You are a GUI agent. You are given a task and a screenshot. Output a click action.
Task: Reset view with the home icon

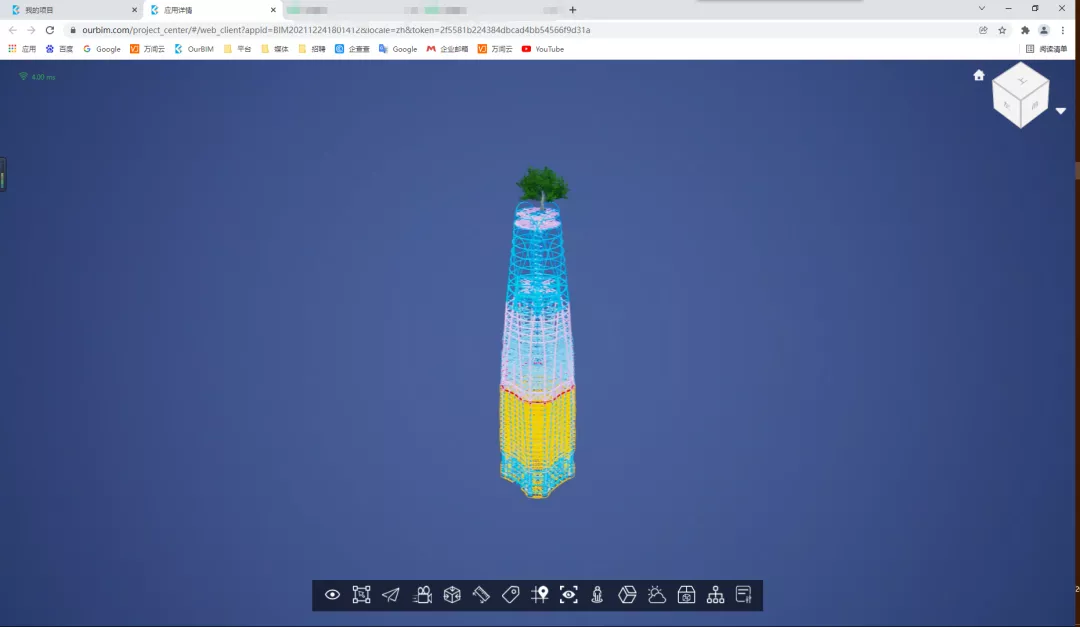coord(979,75)
